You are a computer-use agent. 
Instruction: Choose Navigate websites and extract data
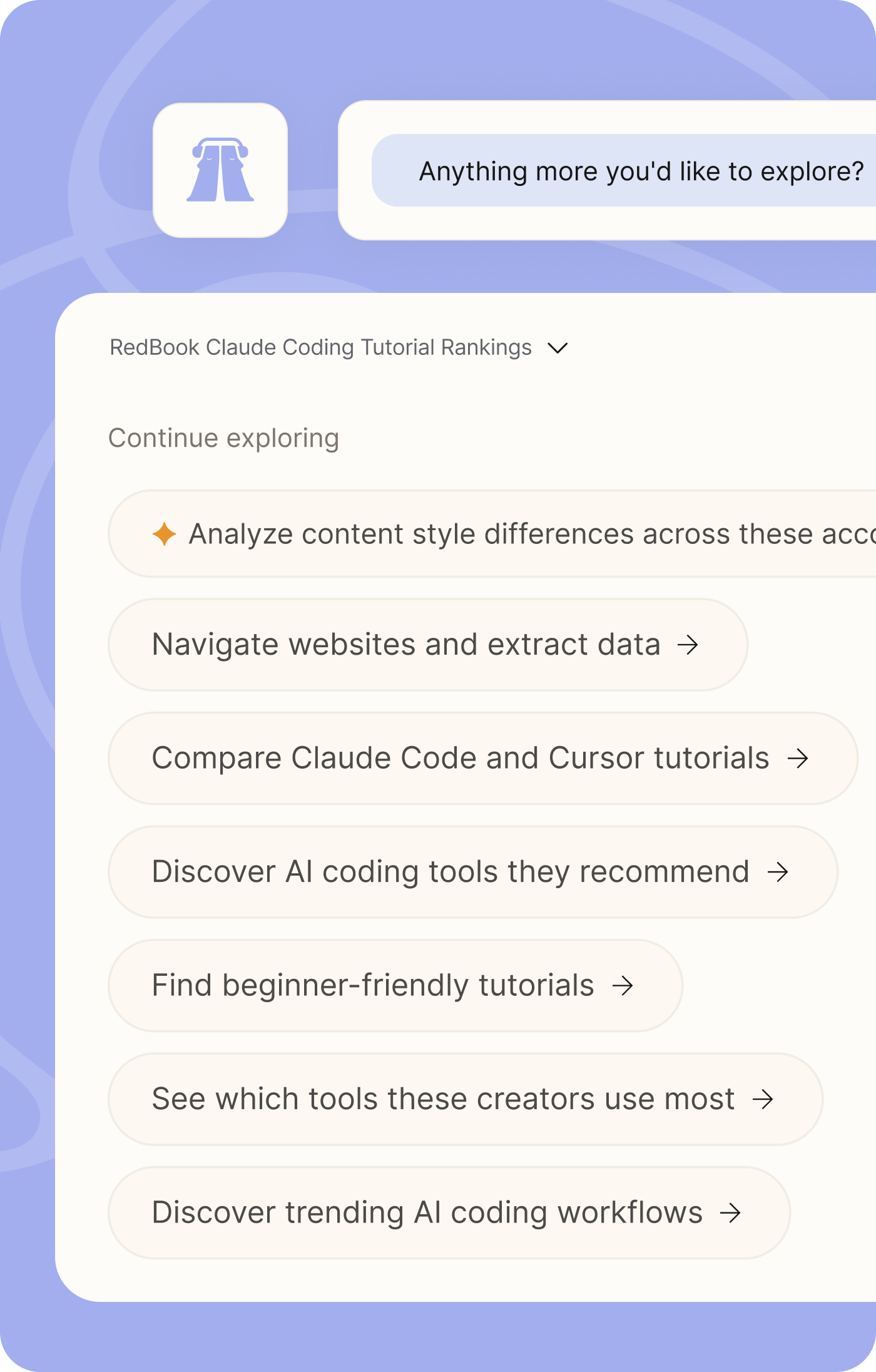[405, 645]
